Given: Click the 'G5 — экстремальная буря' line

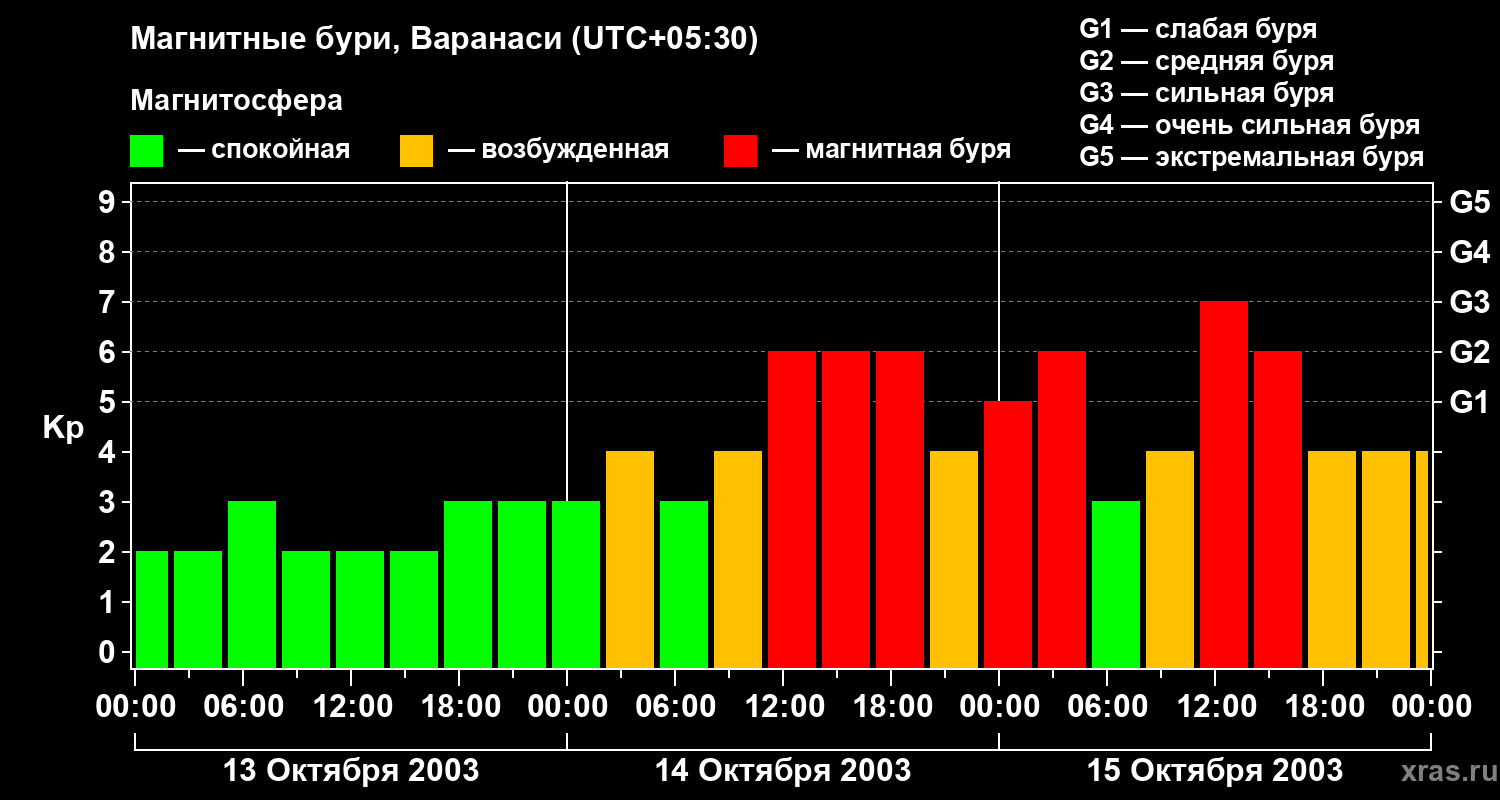Looking at the screenshot, I should click(x=1251, y=157).
